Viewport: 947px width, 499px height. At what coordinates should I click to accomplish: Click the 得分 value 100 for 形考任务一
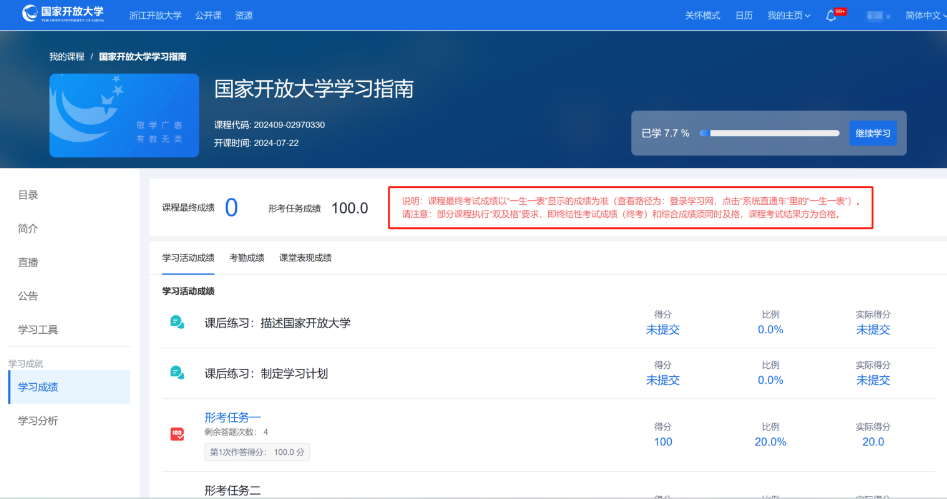(x=663, y=442)
